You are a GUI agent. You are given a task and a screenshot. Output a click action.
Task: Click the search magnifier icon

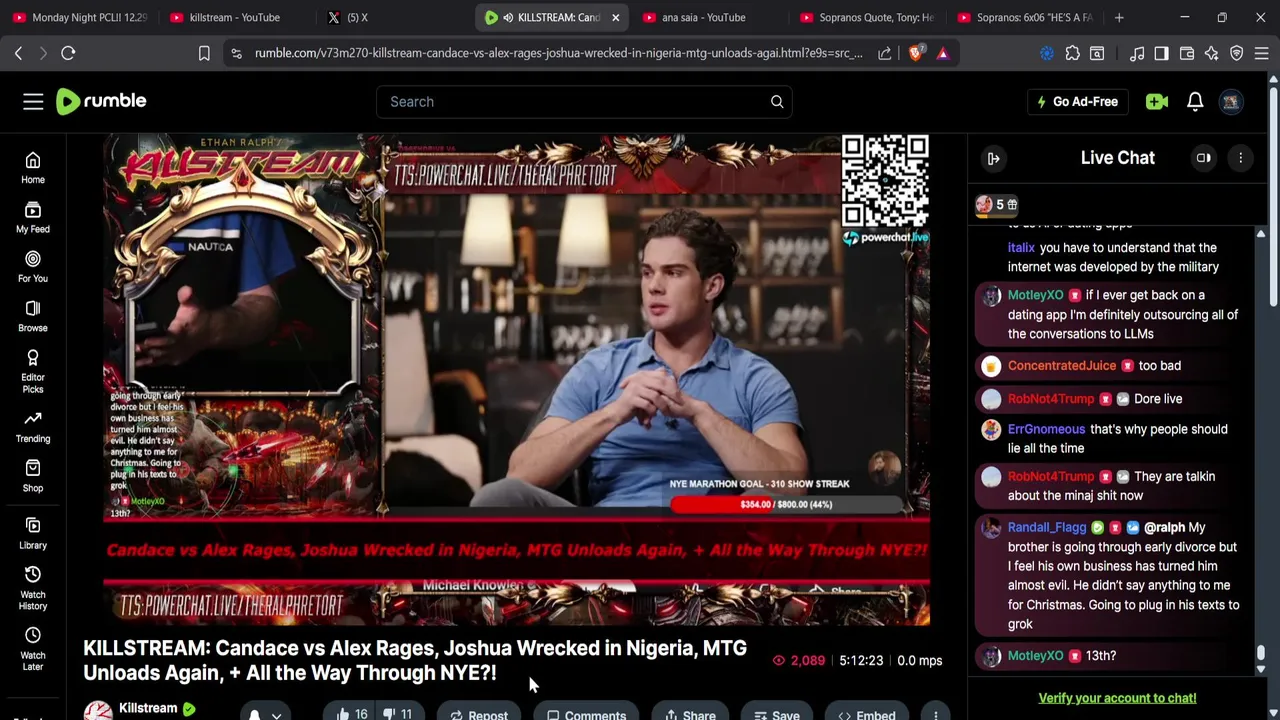click(x=777, y=101)
